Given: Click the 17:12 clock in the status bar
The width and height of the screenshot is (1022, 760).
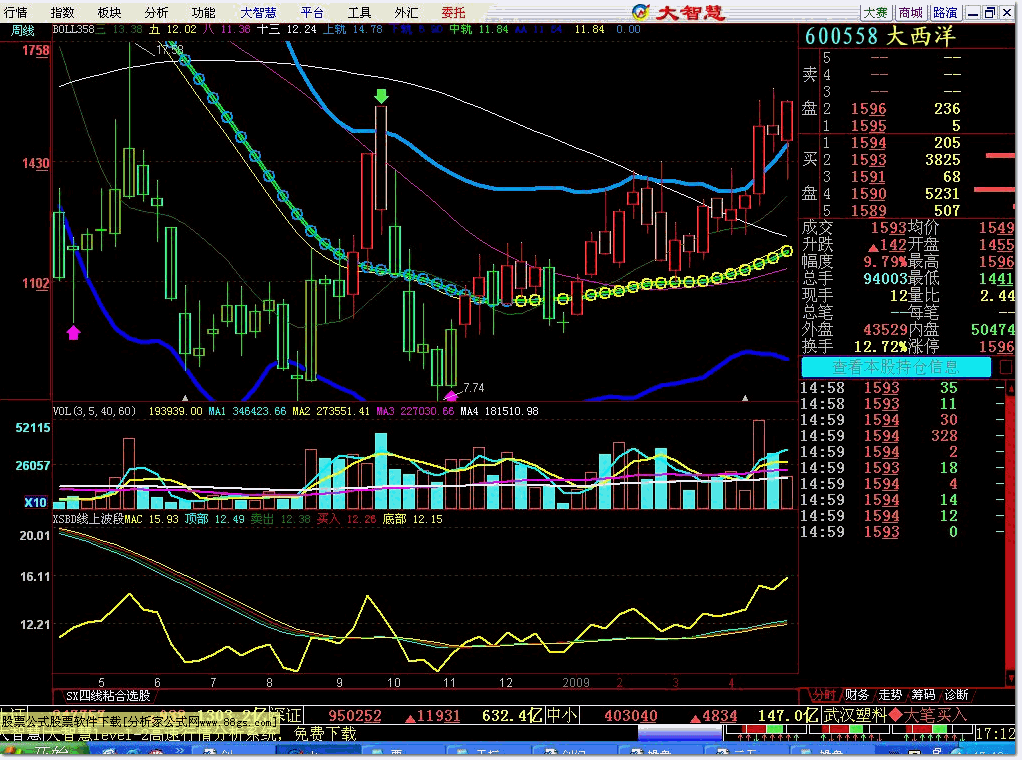Looking at the screenshot, I should [995, 733].
